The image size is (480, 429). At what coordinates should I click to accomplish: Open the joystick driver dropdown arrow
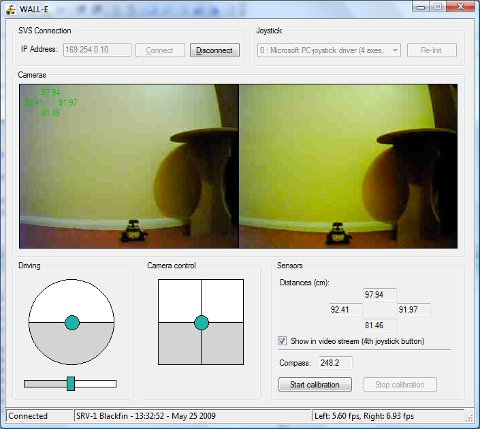click(395, 50)
